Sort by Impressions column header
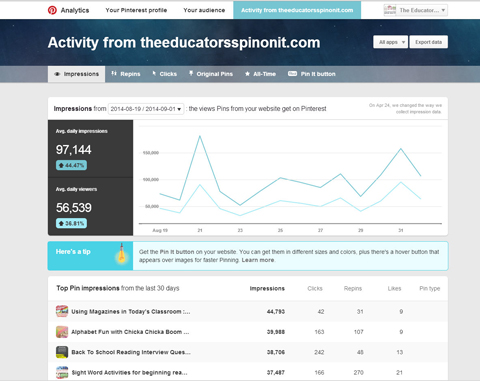This screenshot has width=480, height=381. pyautogui.click(x=267, y=288)
